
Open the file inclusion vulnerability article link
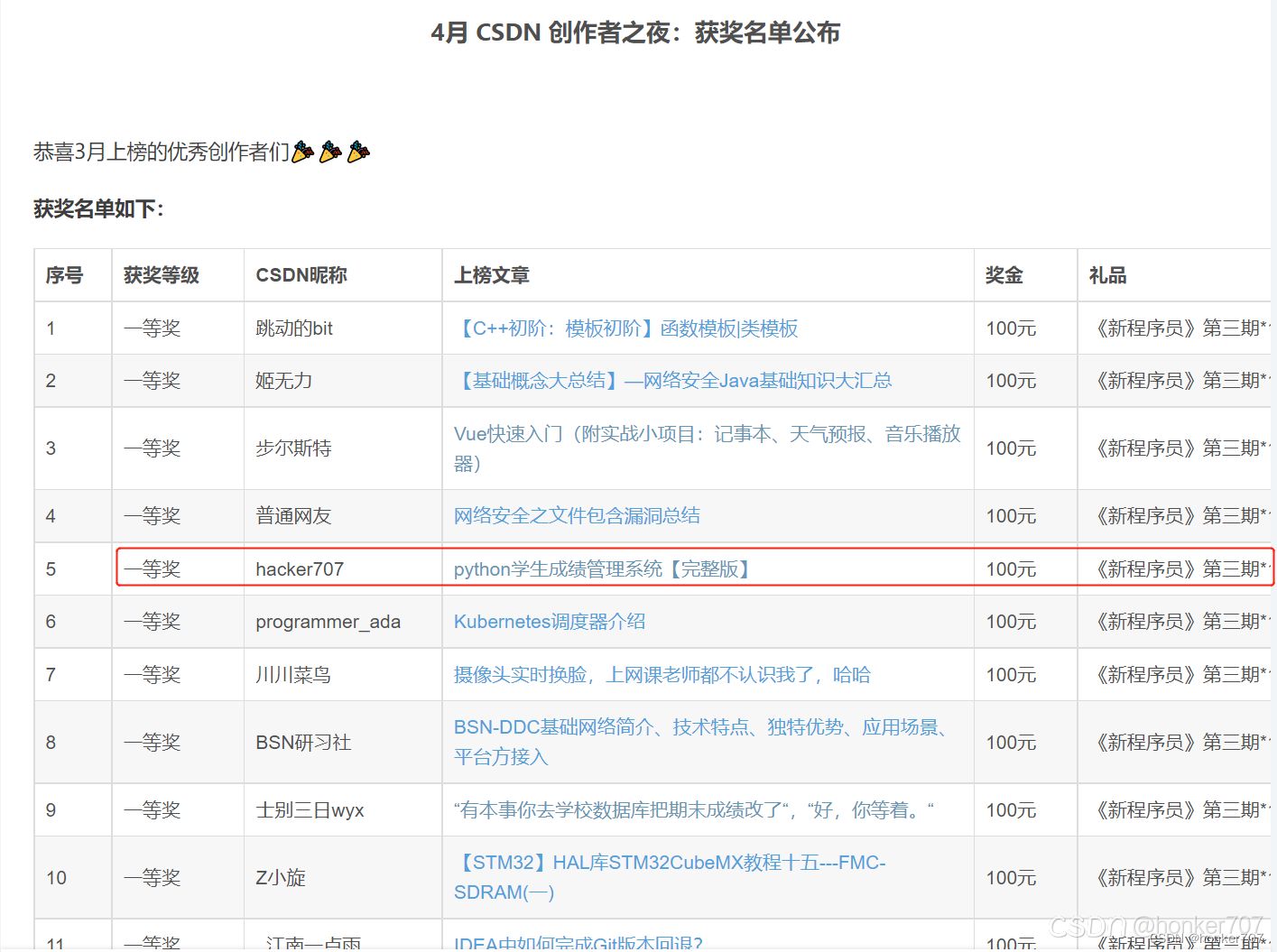[577, 516]
